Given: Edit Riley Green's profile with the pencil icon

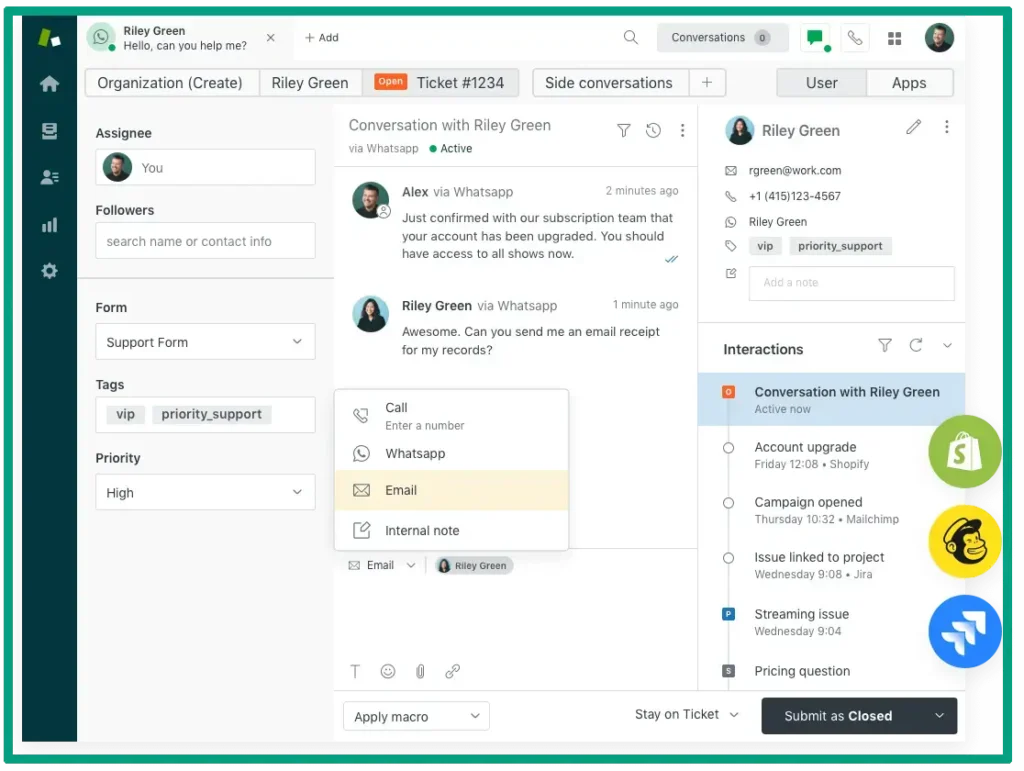Looking at the screenshot, I should 913,128.
